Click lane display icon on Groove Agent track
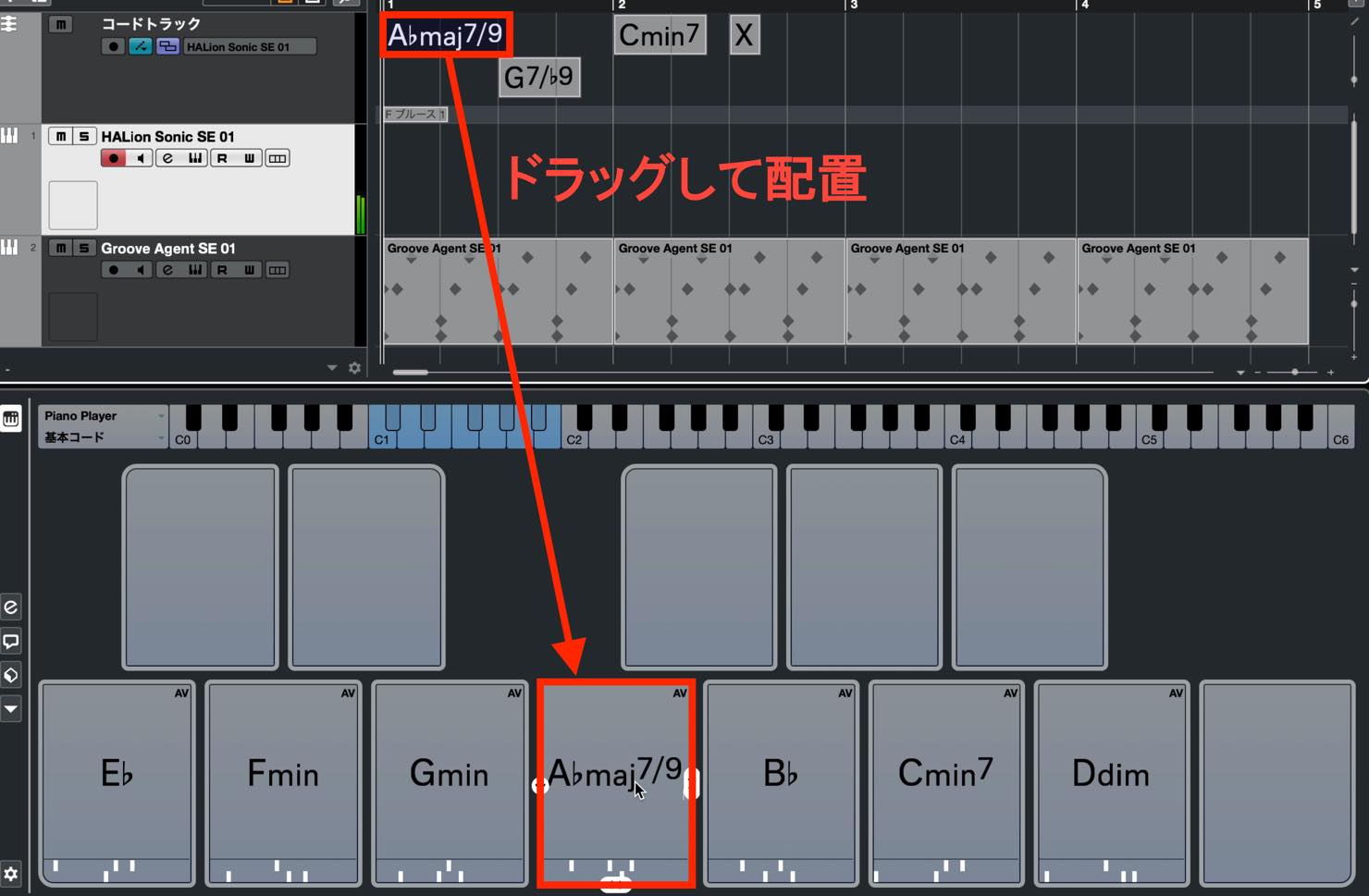This screenshot has width=1369, height=896. tap(277, 270)
